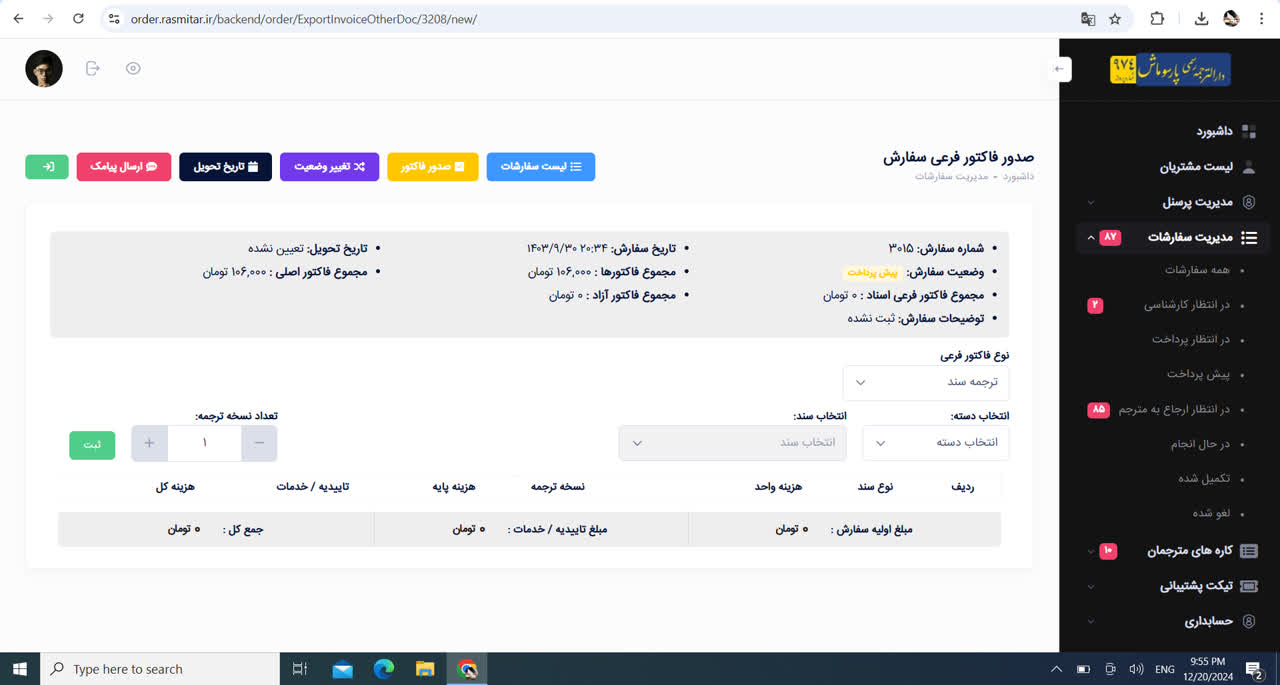Click the eye preview icon in header
This screenshot has height=685, width=1280.
[x=133, y=69]
